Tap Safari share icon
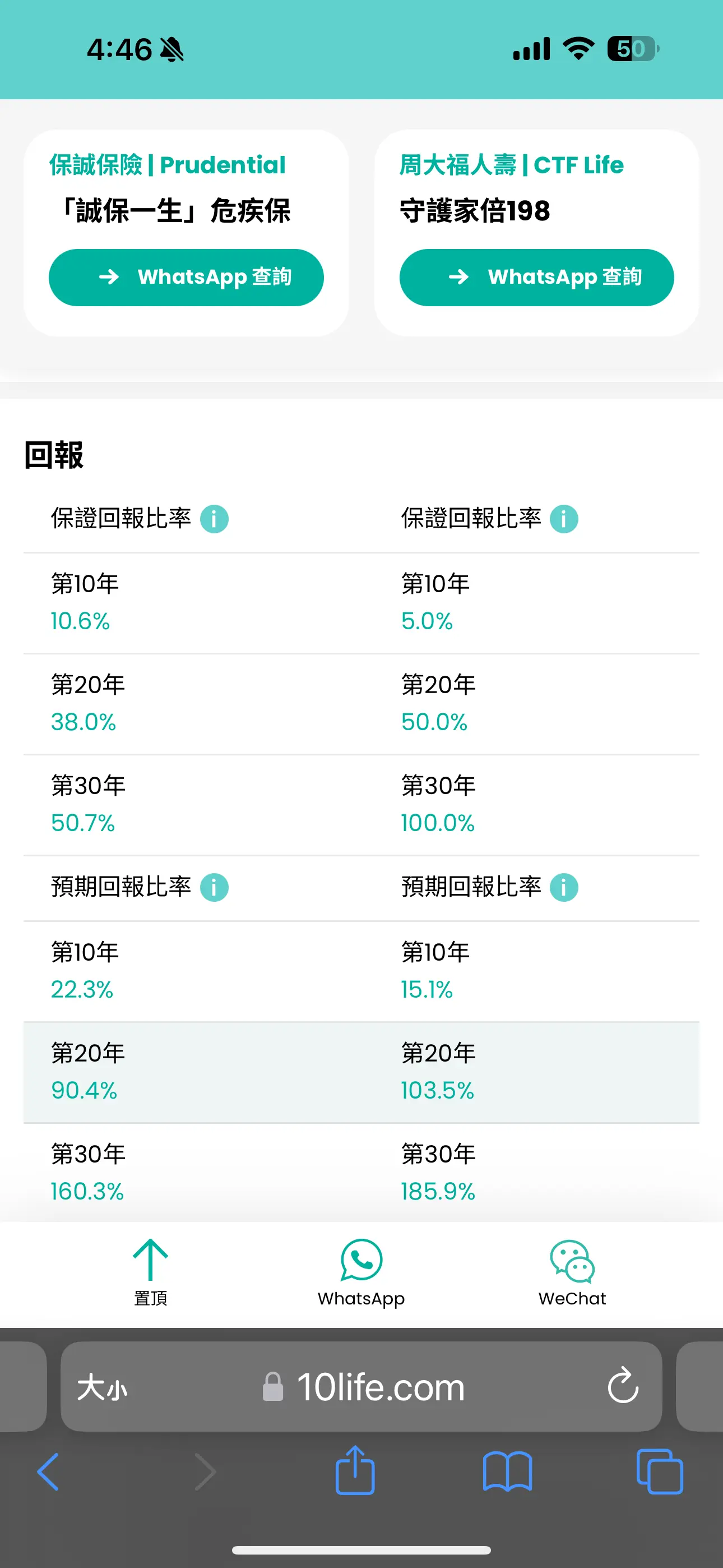This screenshot has width=723, height=1568. (355, 1470)
